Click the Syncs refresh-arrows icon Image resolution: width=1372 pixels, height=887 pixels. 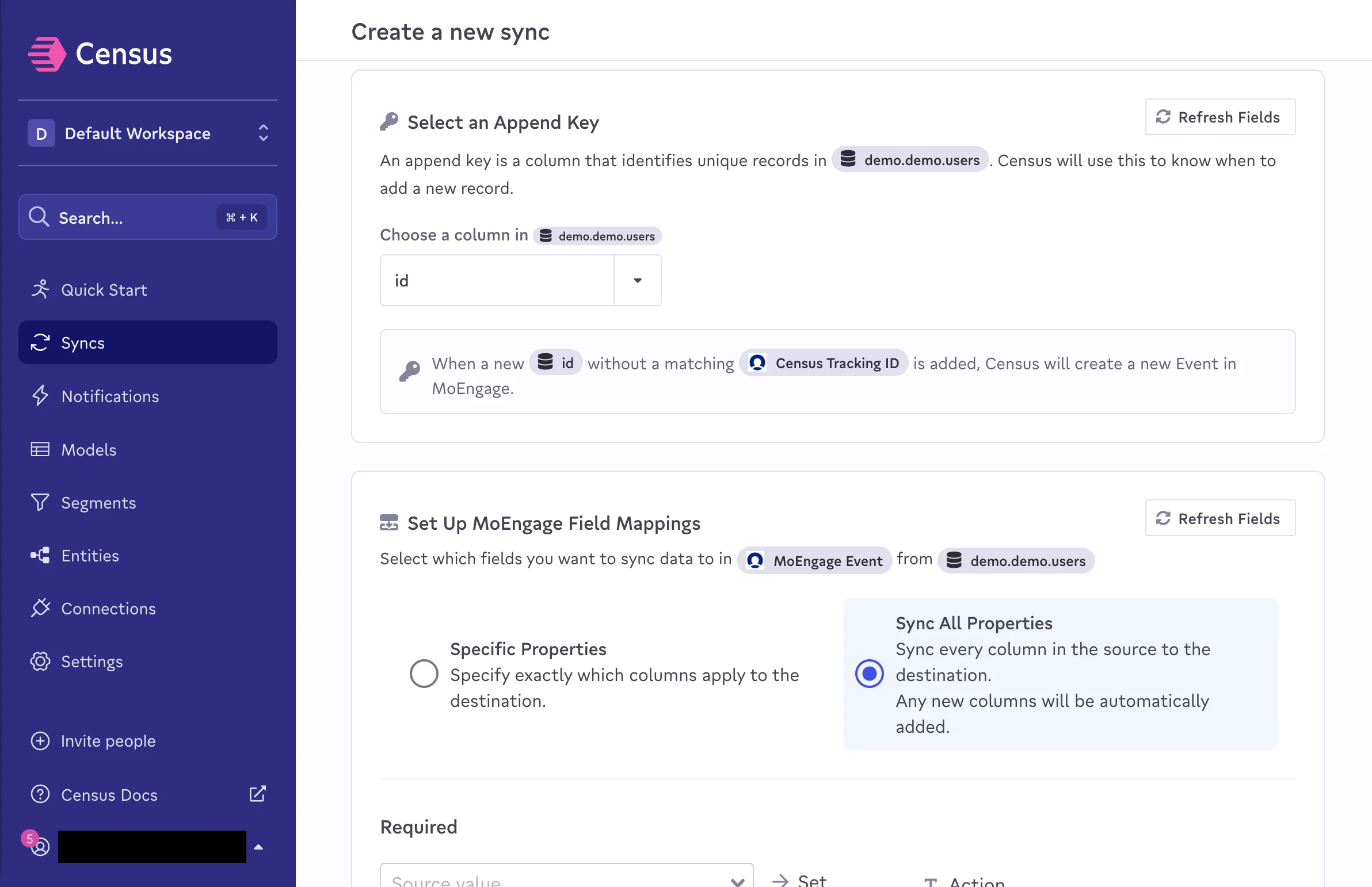click(40, 343)
